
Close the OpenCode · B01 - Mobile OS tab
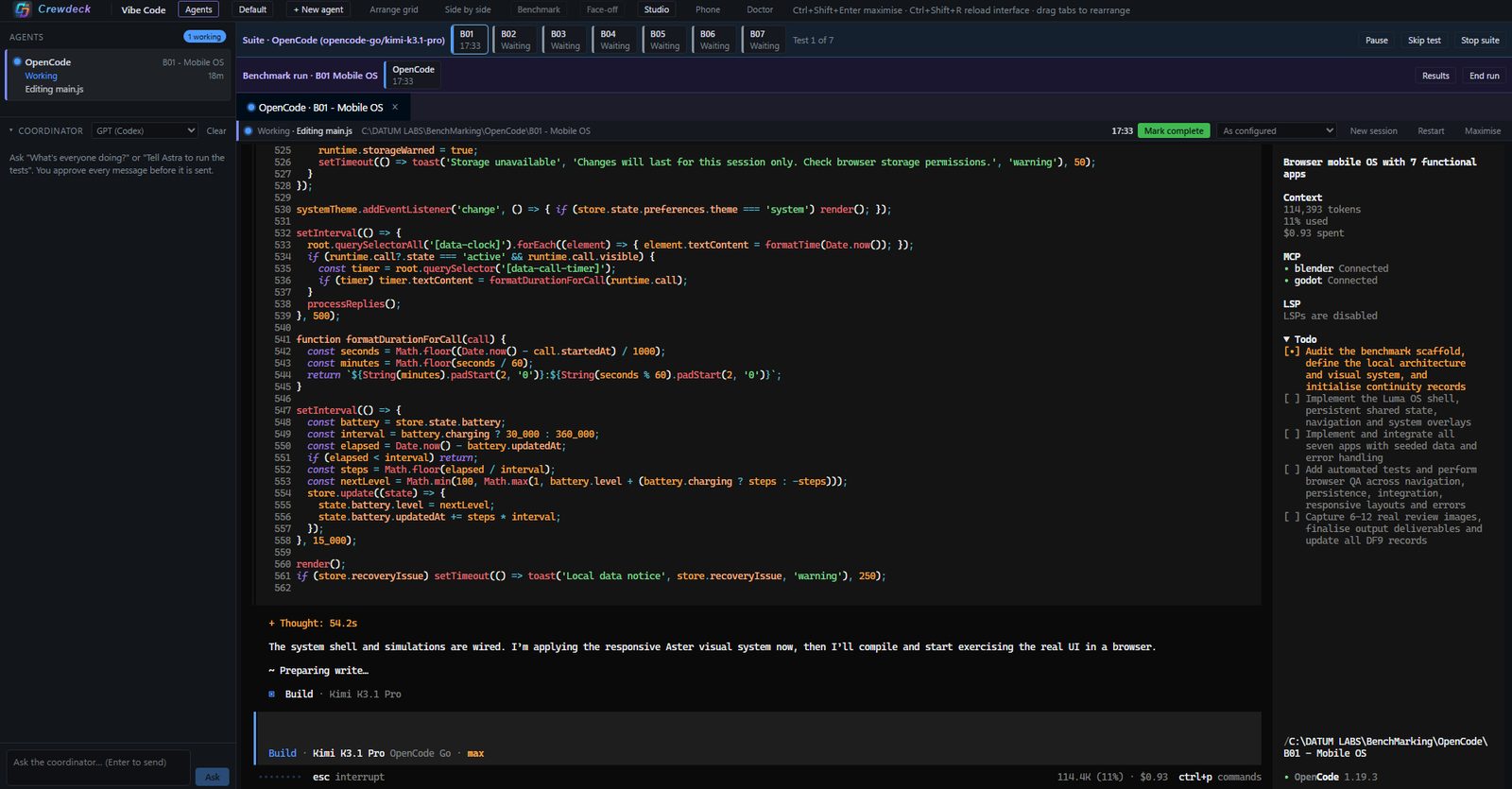(x=395, y=107)
